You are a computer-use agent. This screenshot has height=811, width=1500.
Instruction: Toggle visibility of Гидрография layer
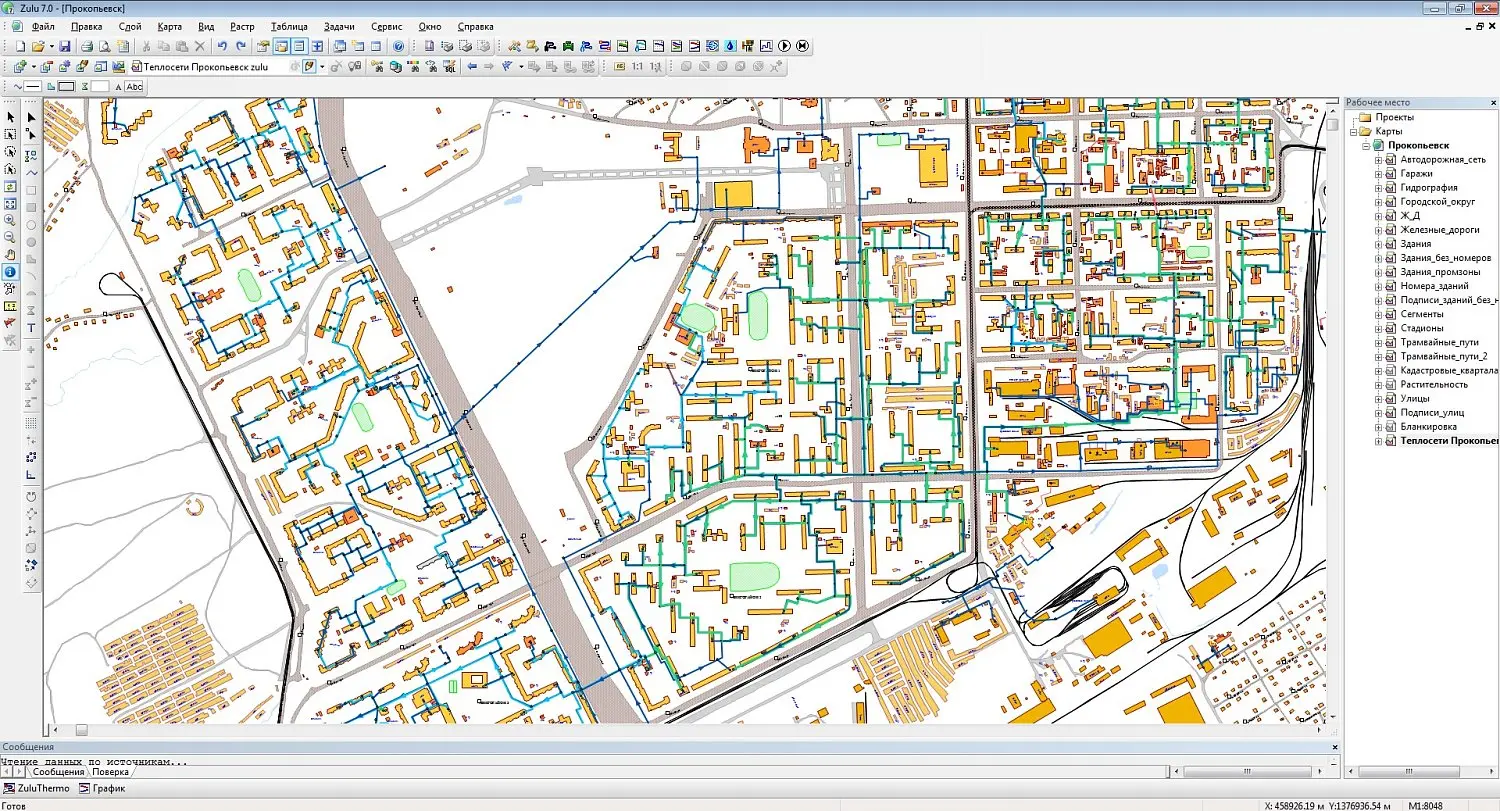click(1392, 187)
